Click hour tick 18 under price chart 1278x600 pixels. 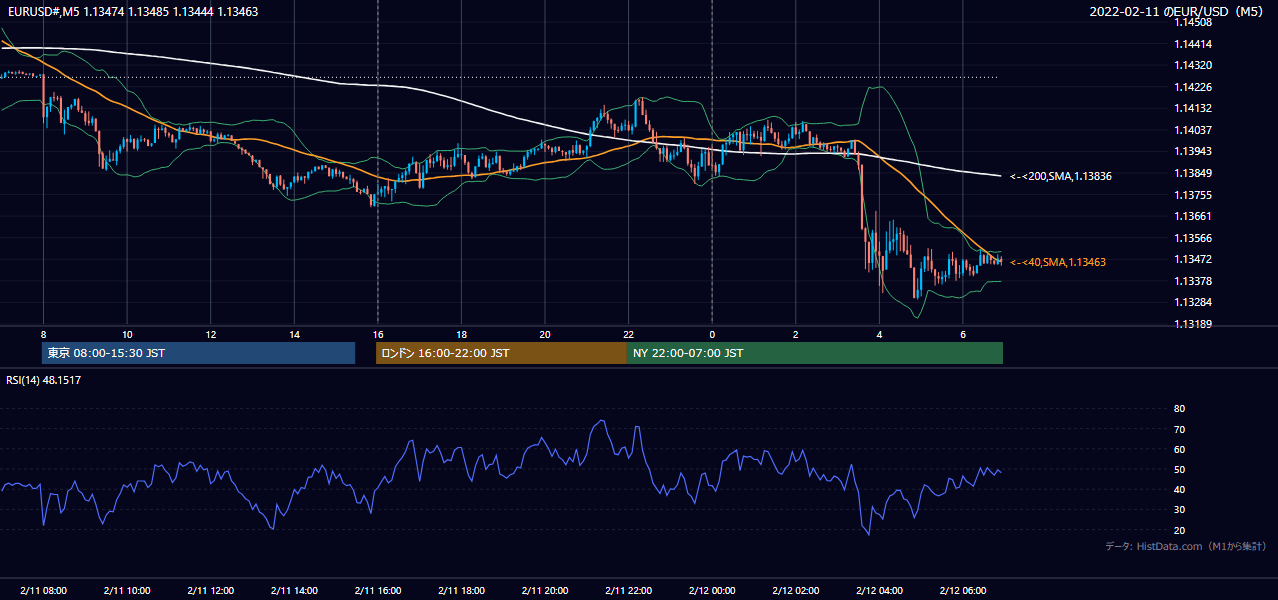click(461, 334)
